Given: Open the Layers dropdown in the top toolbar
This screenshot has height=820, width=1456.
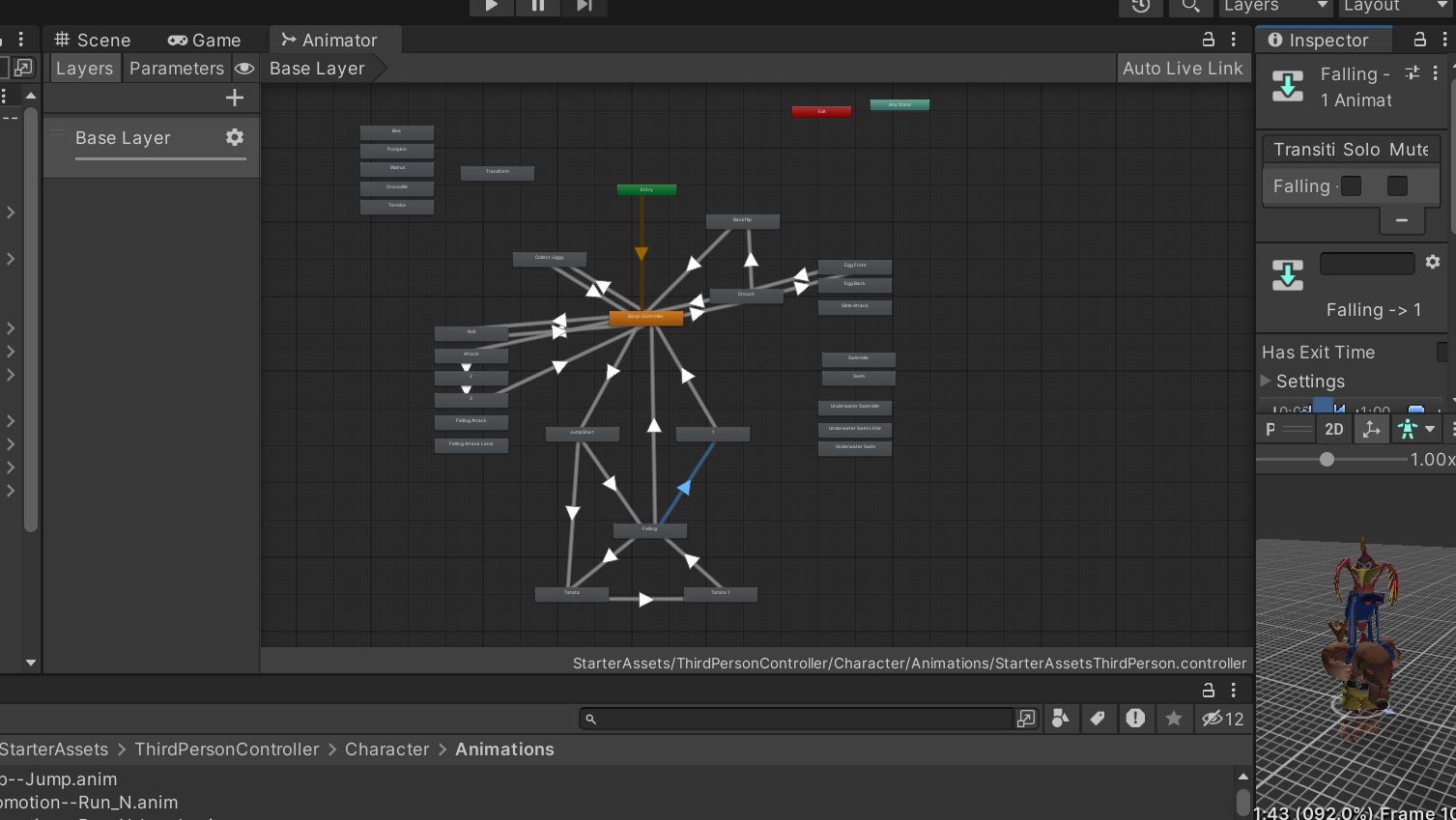Looking at the screenshot, I should pyautogui.click(x=1274, y=8).
